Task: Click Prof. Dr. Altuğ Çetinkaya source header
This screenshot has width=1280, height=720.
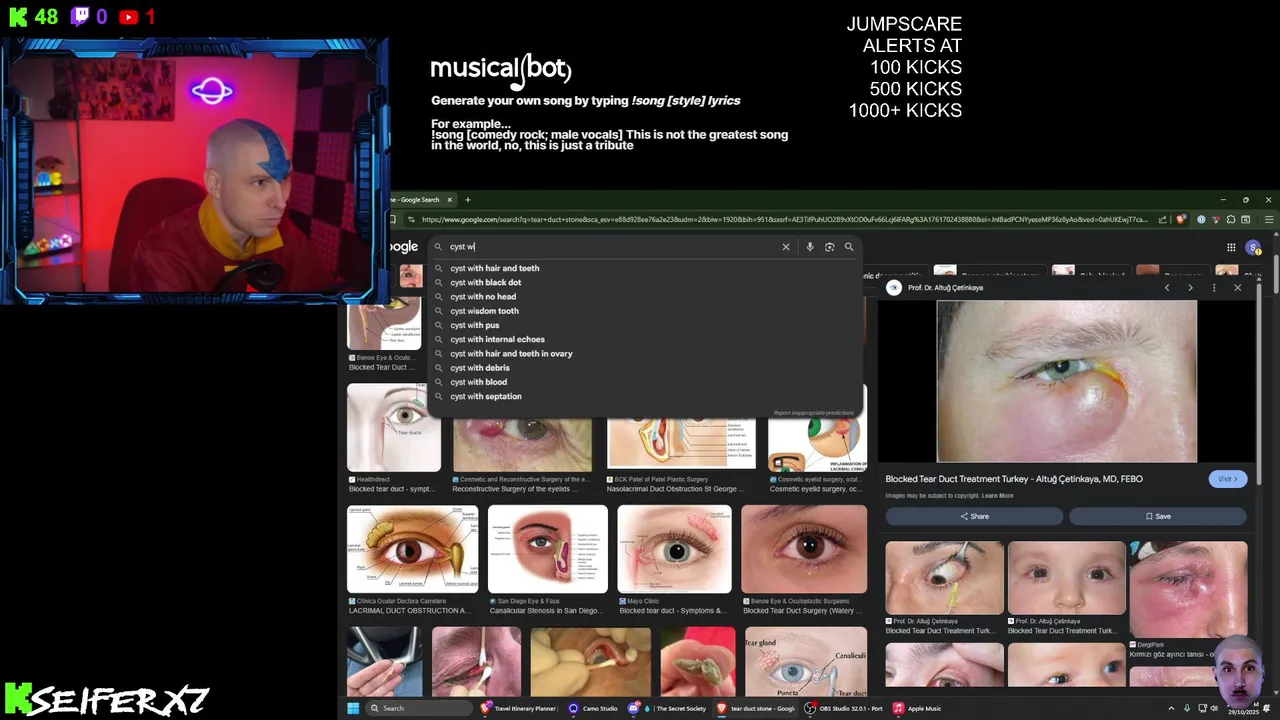Action: tap(937, 288)
